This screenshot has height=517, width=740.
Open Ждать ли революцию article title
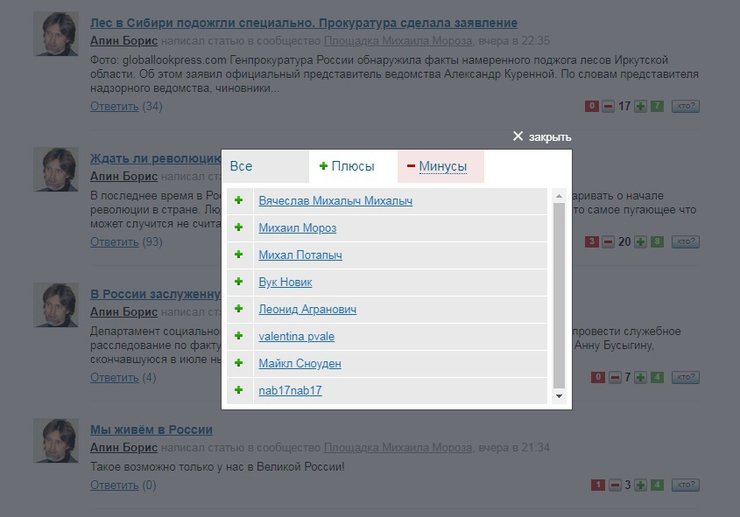click(x=155, y=158)
